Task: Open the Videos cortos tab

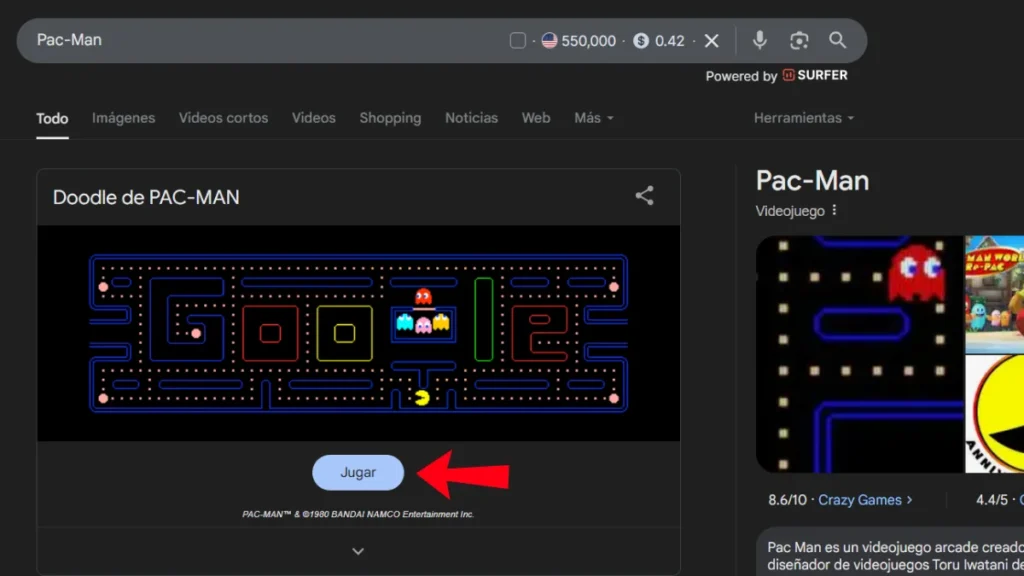Action: (223, 118)
